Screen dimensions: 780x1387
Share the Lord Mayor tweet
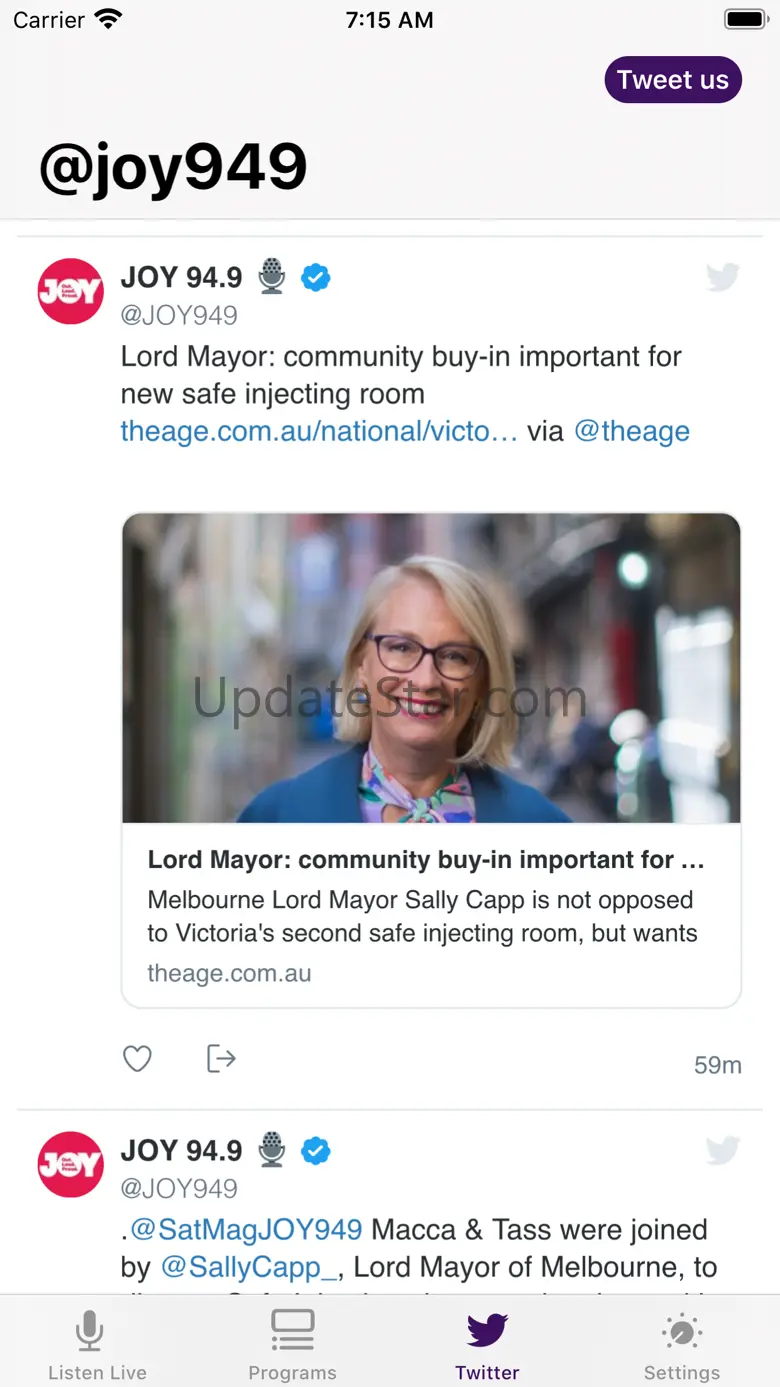point(221,1058)
